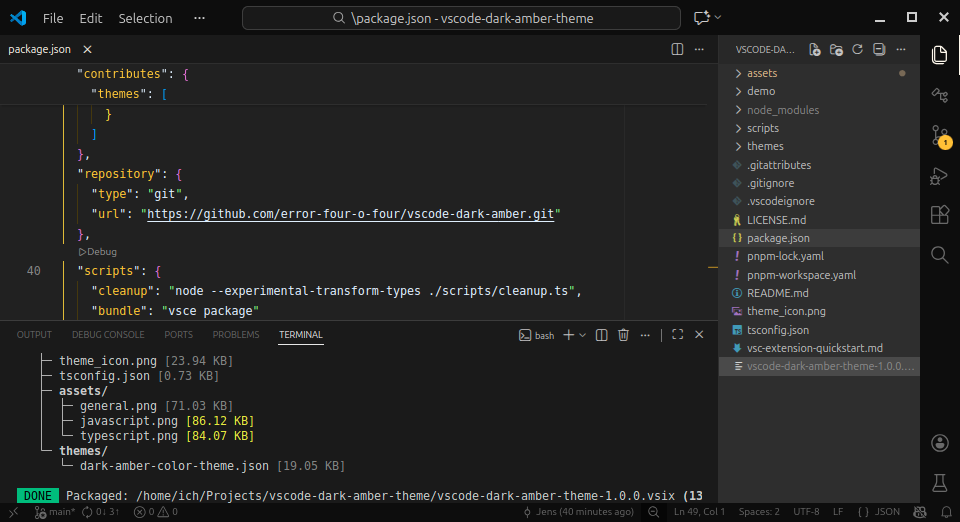Viewport: 960px width, 522px height.
Task: Open the graph view below Explorer icon
Action: pos(940,95)
